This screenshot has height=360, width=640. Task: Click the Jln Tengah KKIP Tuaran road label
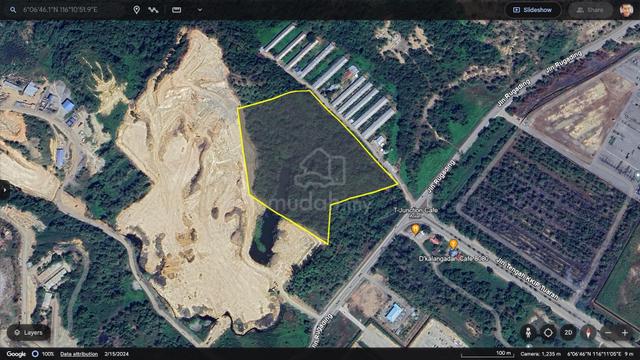coord(527,279)
